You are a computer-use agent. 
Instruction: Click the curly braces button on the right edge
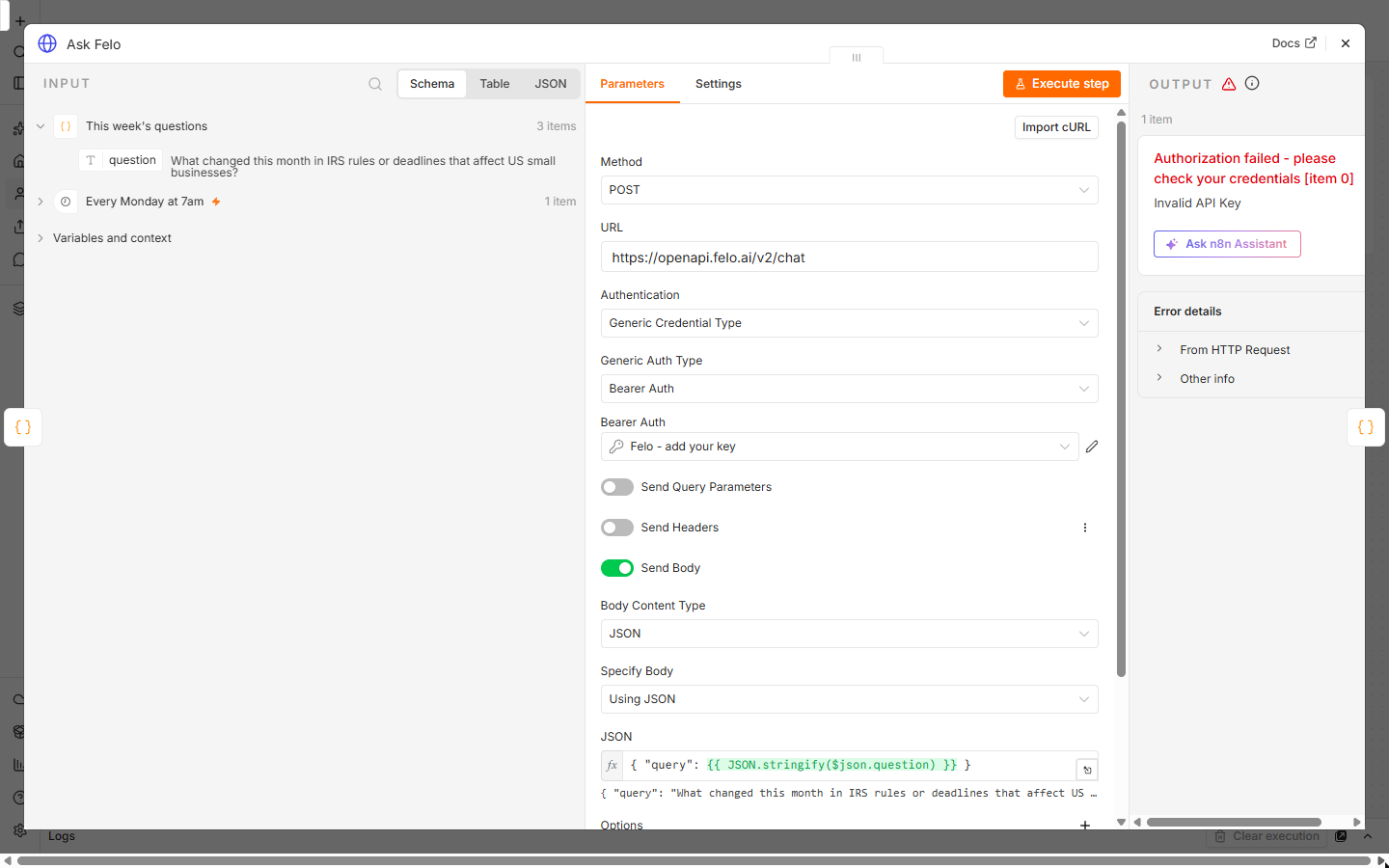pyautogui.click(x=1366, y=427)
